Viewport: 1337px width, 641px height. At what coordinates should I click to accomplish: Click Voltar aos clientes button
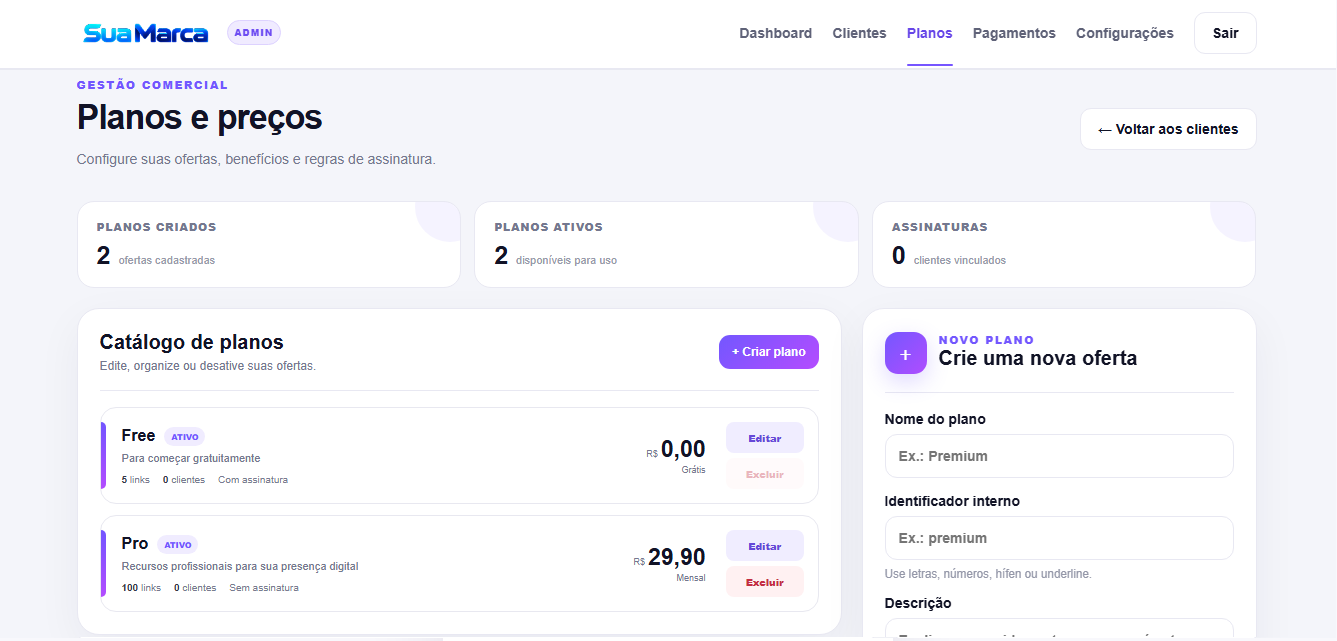pos(1168,129)
